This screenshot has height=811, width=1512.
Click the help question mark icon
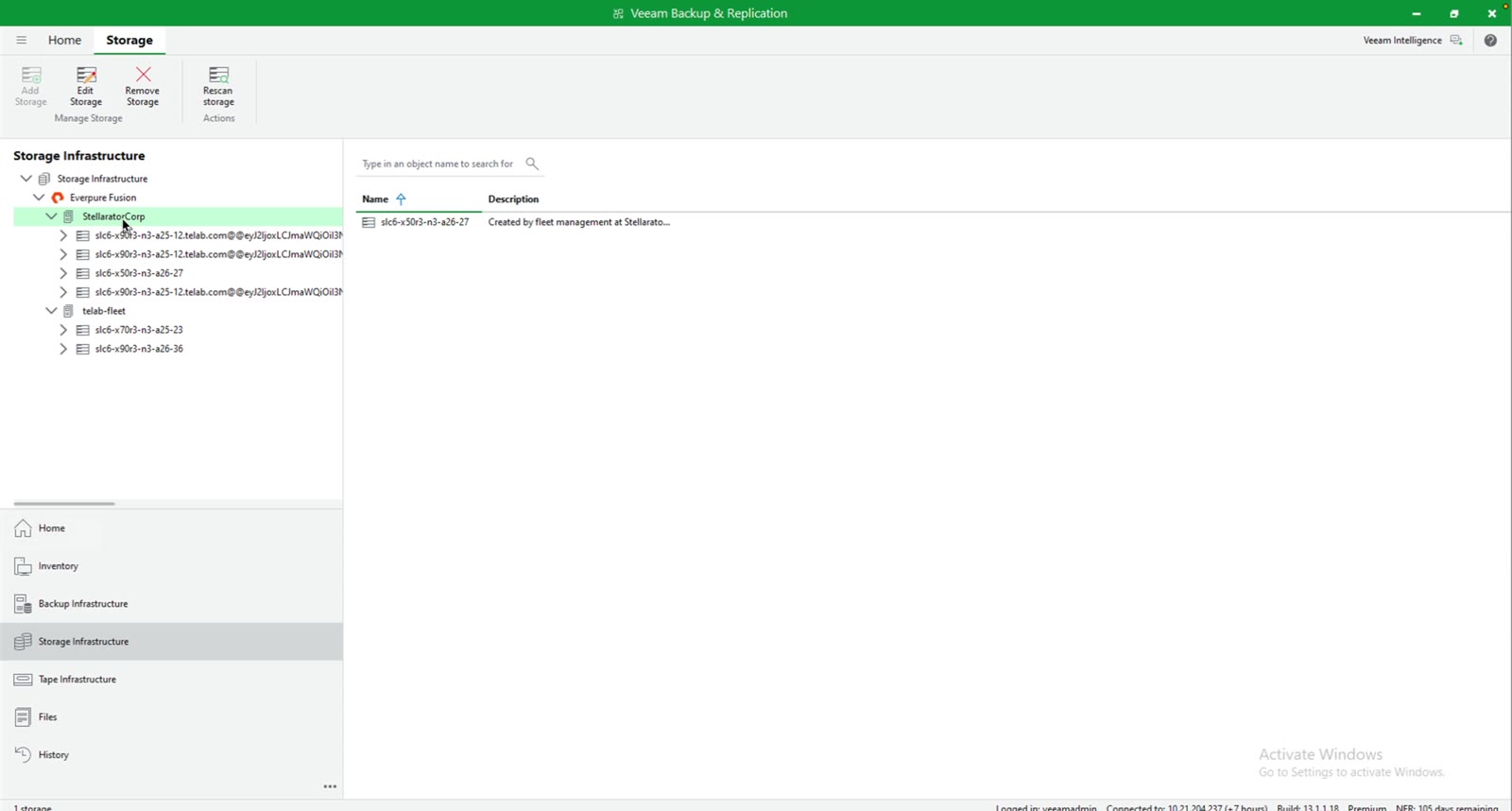tap(1490, 40)
